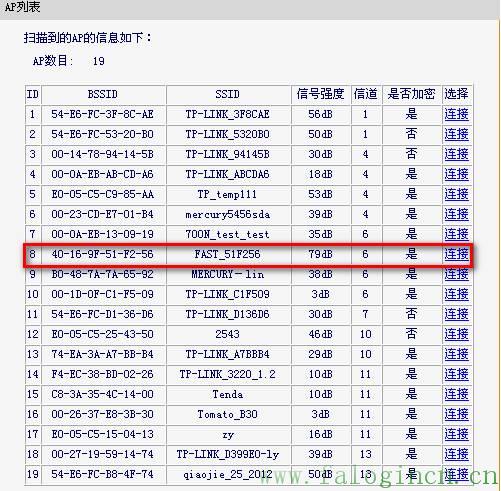Click 连接 for TP-LINK_D136D6
This screenshot has height=491, width=501.
coord(456,314)
